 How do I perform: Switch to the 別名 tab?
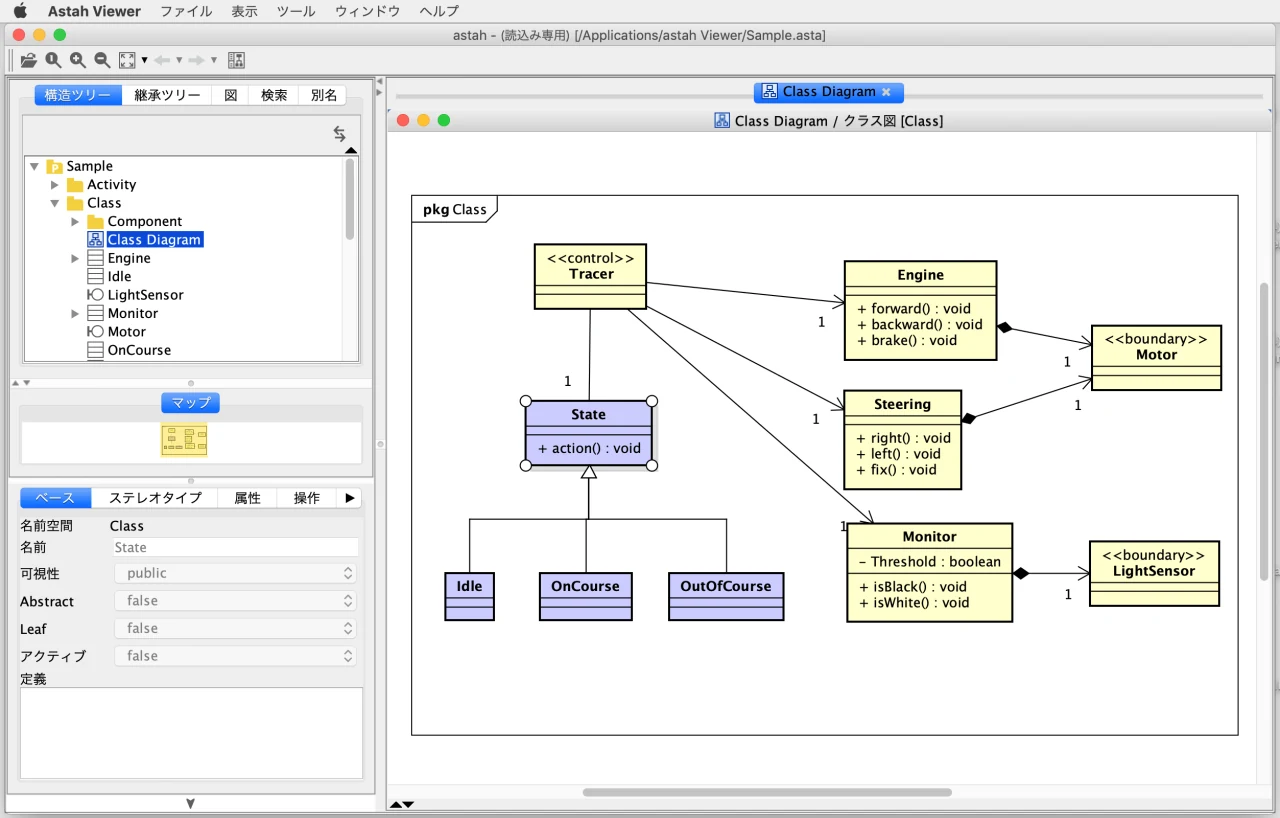point(323,95)
